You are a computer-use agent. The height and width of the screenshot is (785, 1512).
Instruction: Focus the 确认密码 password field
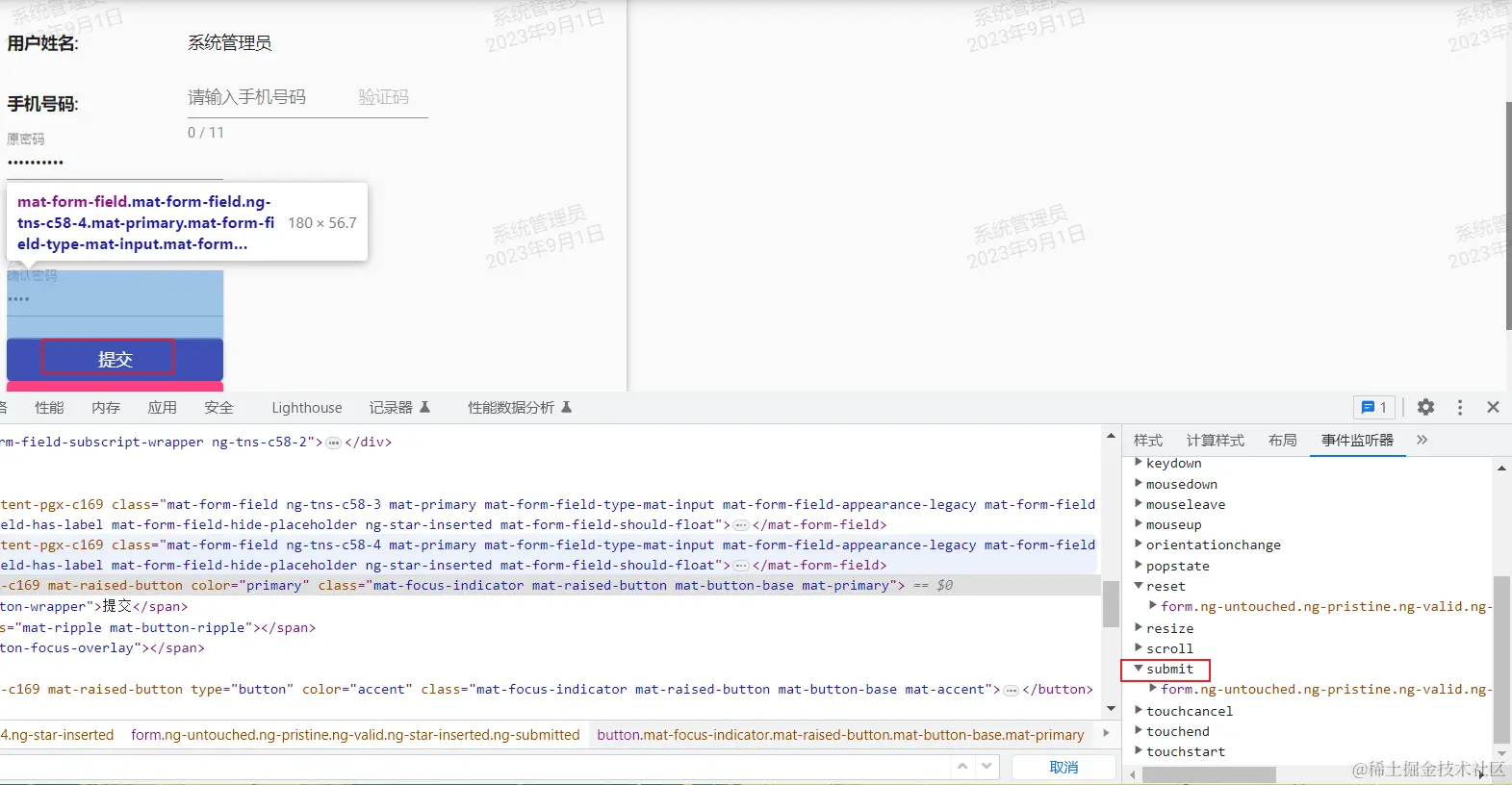click(115, 299)
